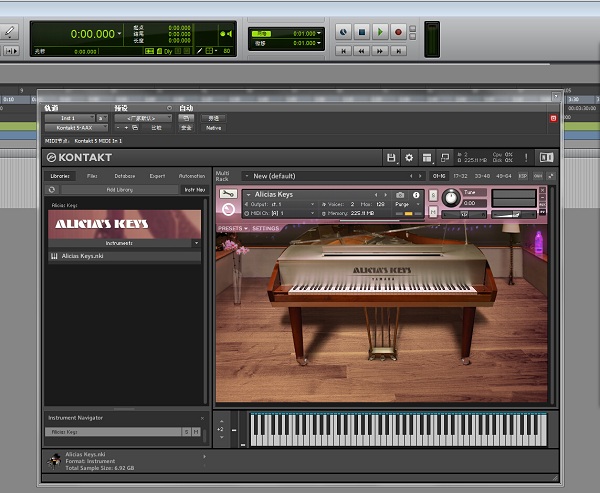
Task: Solo the Alicias Keys instrument
Action: [433, 195]
